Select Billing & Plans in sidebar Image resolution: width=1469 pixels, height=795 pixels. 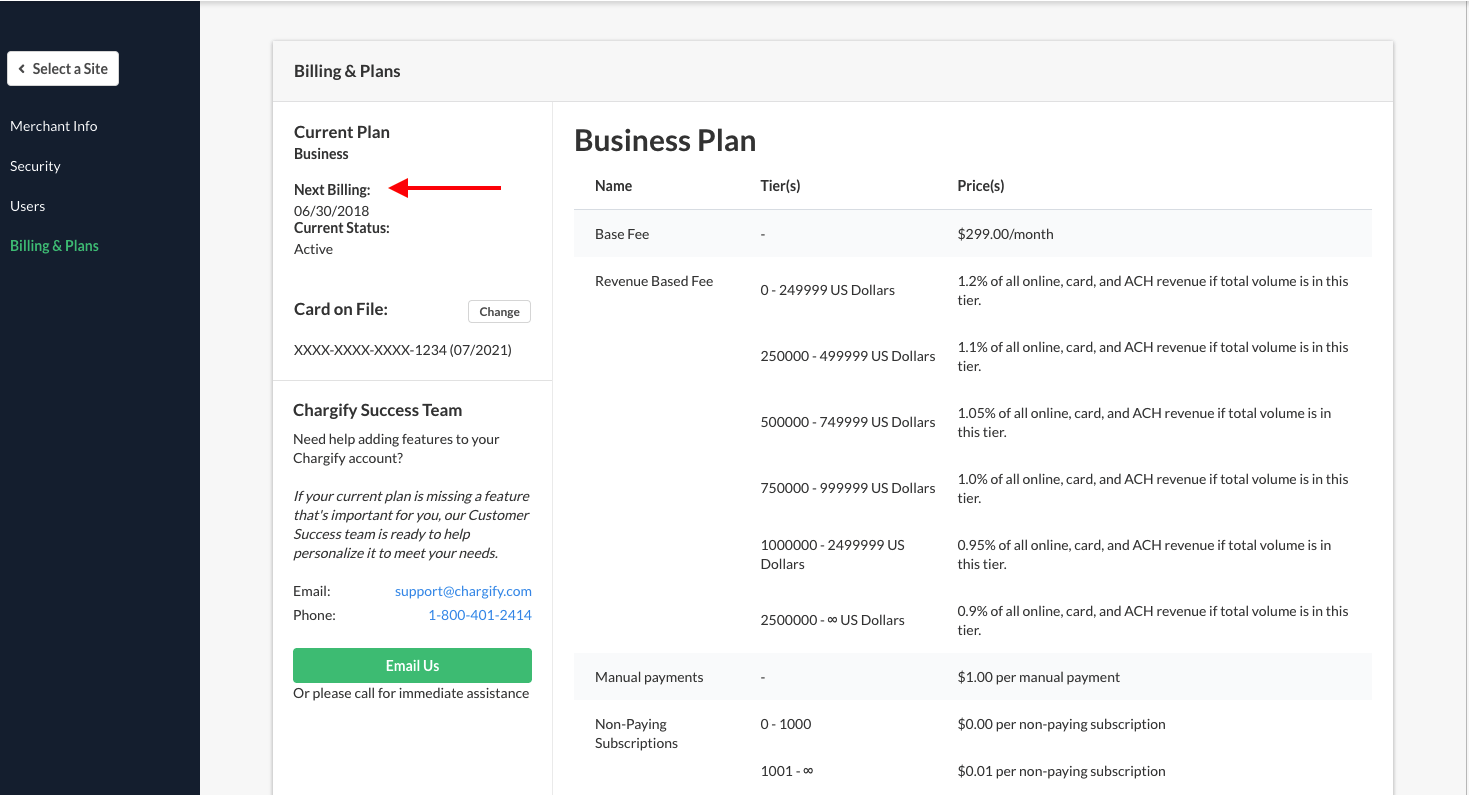(54, 246)
